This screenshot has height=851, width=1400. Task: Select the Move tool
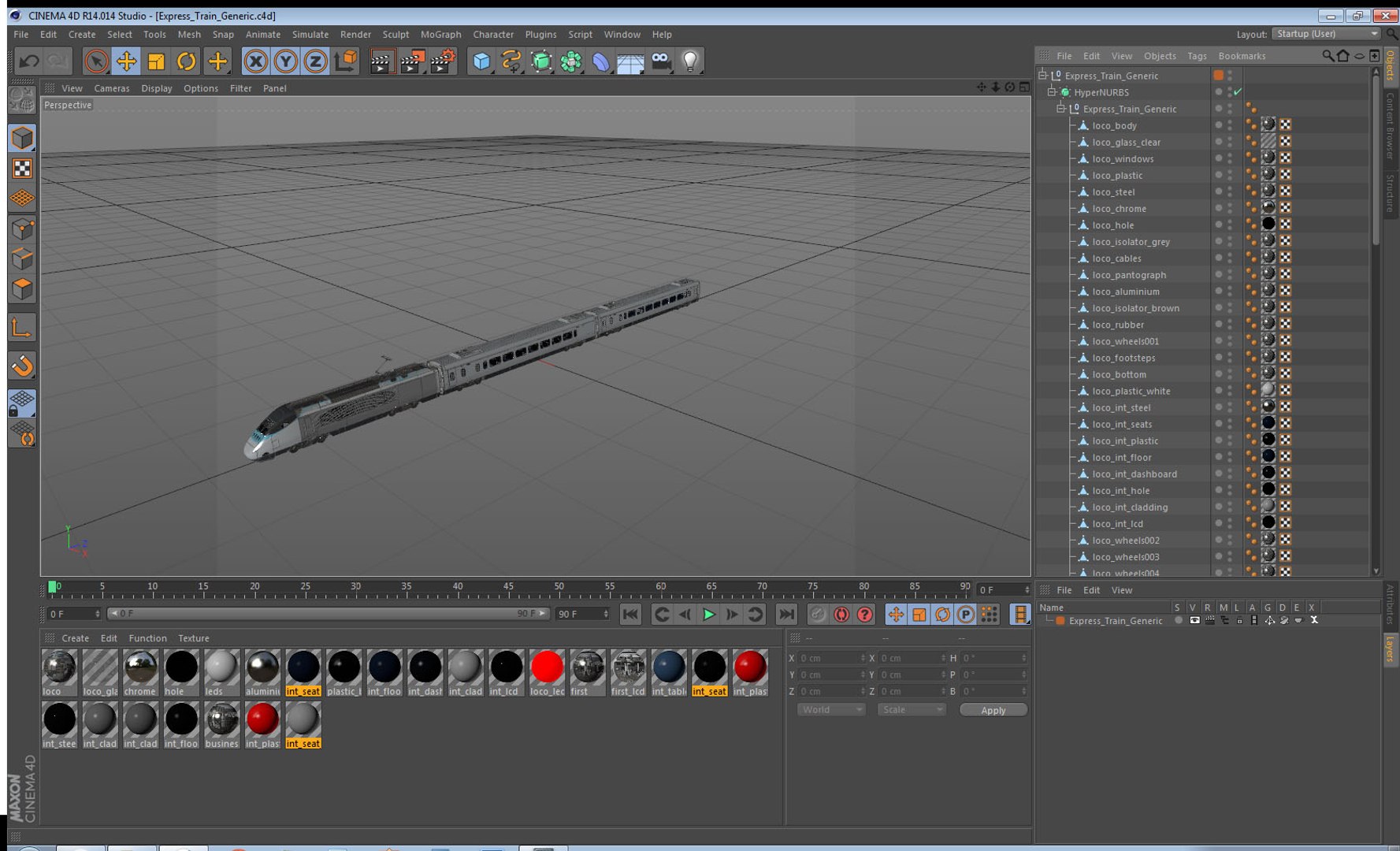[126, 61]
